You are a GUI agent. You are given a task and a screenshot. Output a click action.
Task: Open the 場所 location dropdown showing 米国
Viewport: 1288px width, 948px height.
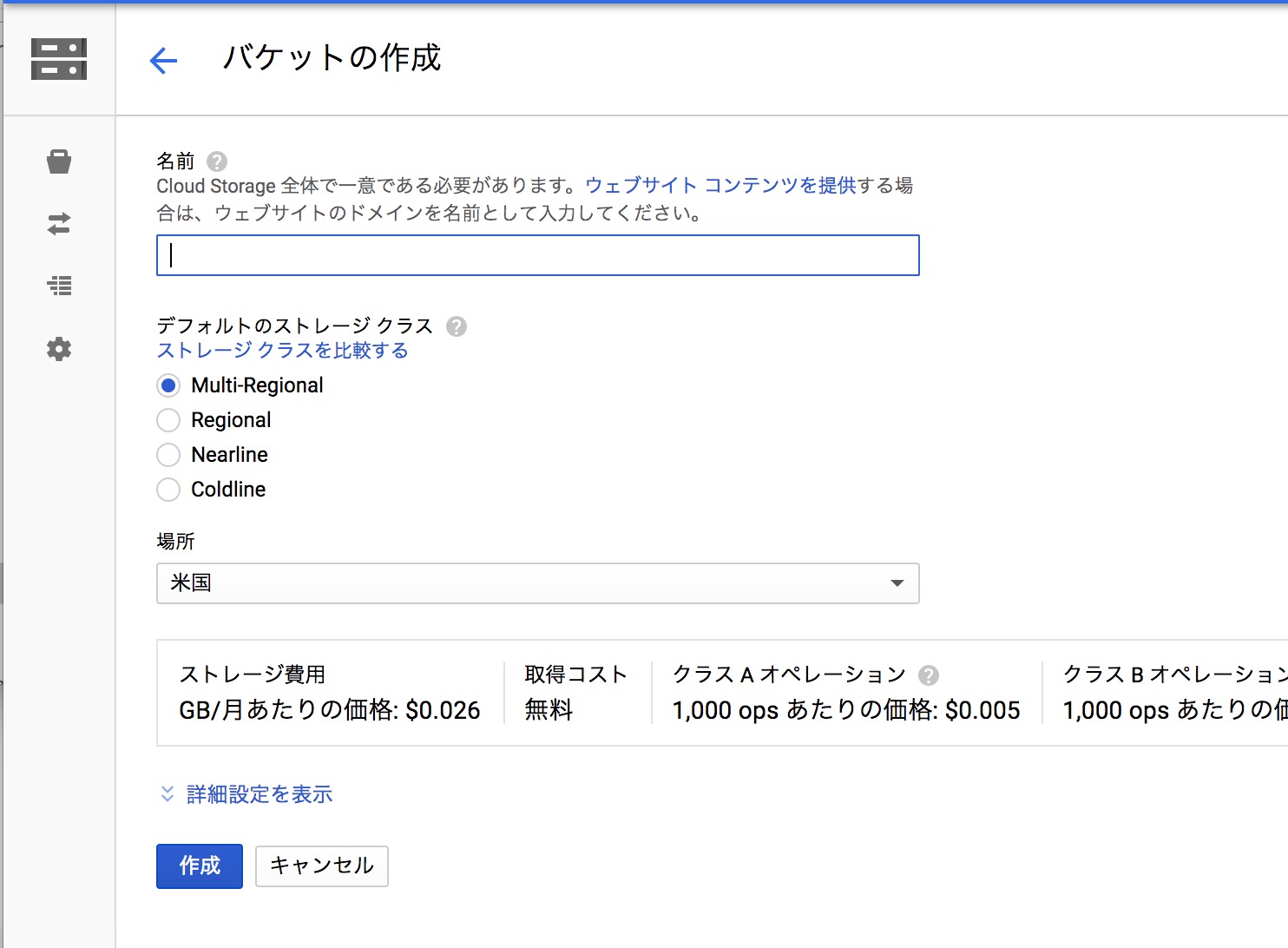point(537,583)
